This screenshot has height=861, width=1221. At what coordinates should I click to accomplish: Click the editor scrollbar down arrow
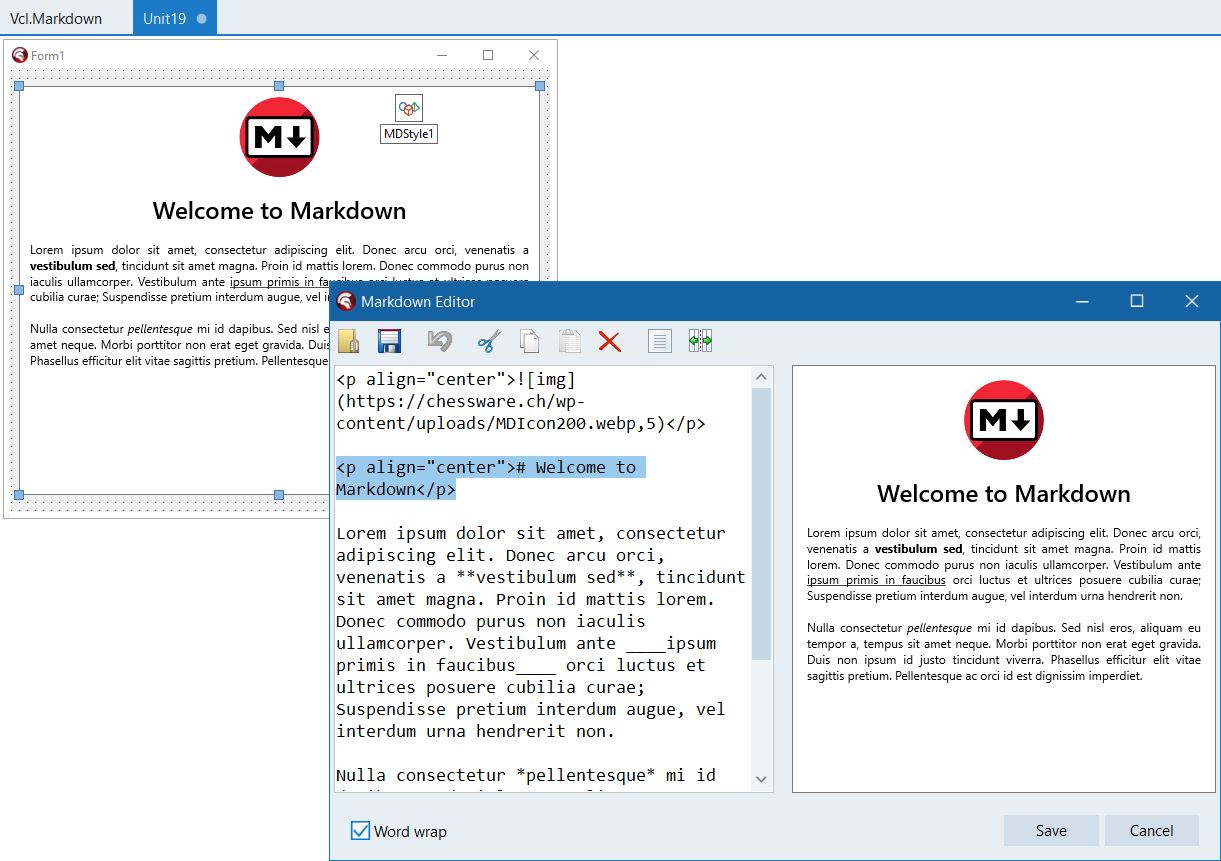coord(762,779)
